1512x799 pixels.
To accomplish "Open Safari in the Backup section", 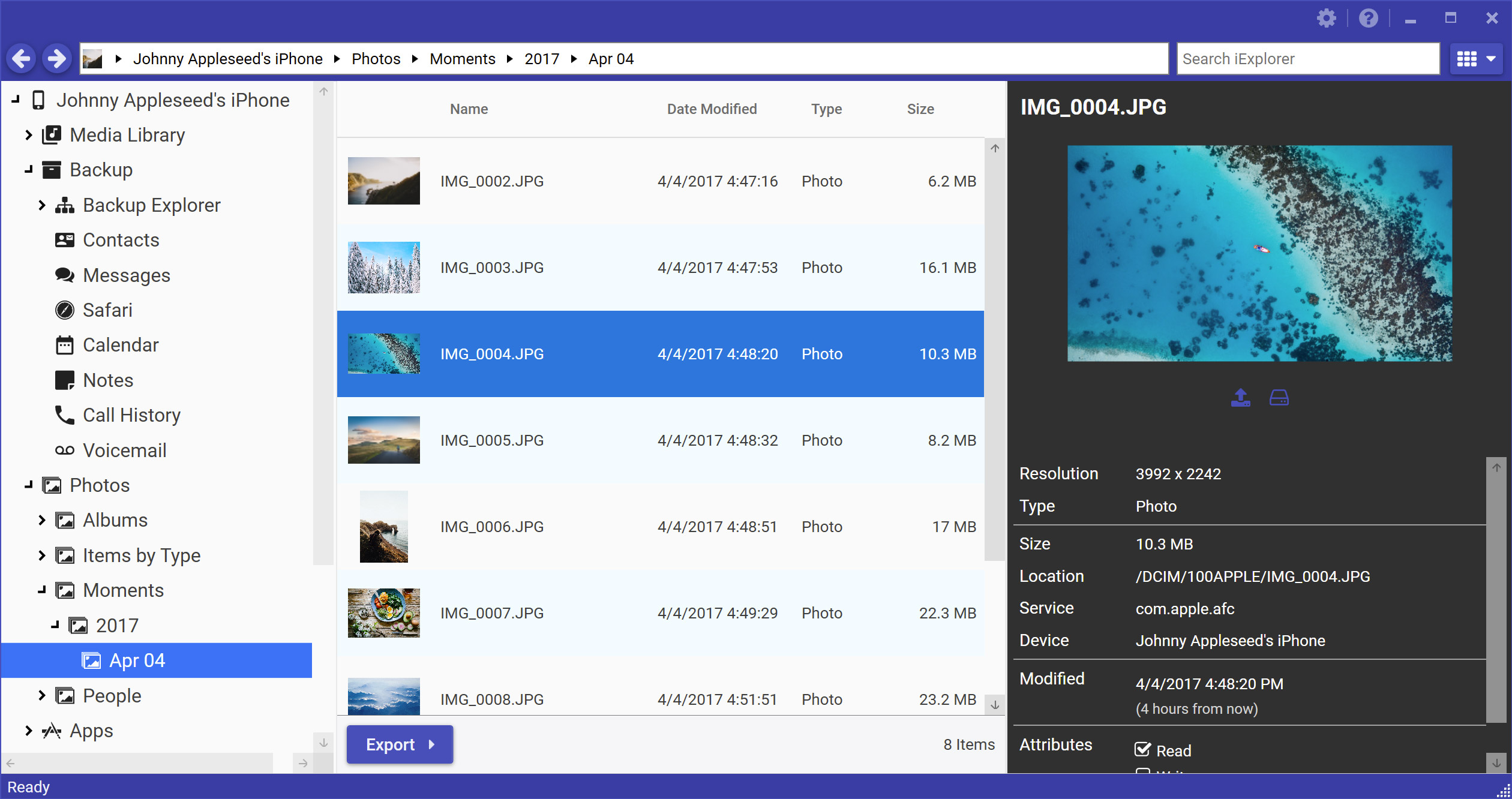I will click(x=107, y=310).
